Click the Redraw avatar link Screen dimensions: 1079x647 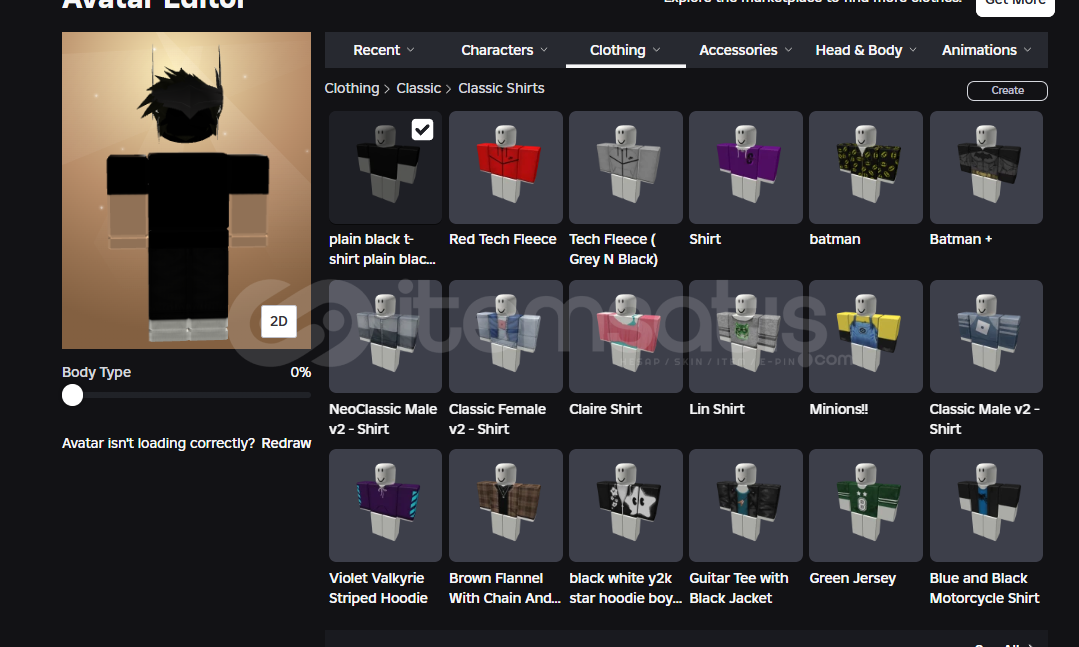click(286, 443)
